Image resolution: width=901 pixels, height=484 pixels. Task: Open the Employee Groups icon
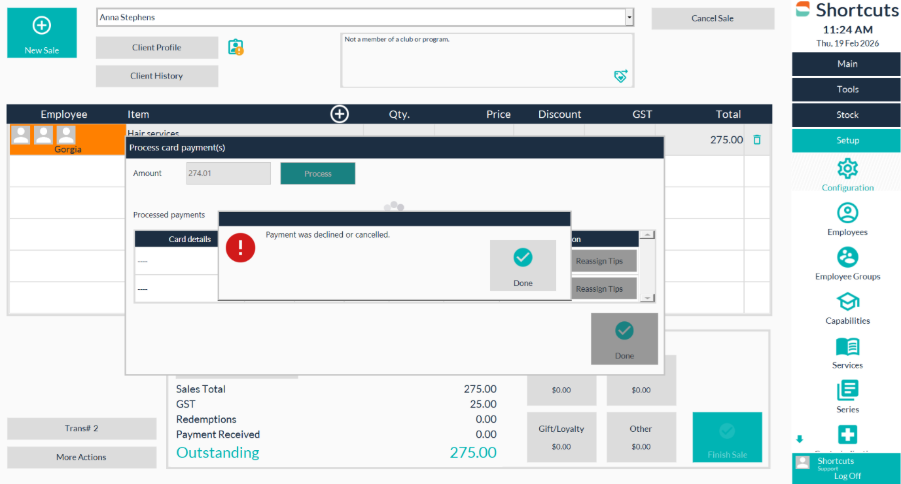847,257
